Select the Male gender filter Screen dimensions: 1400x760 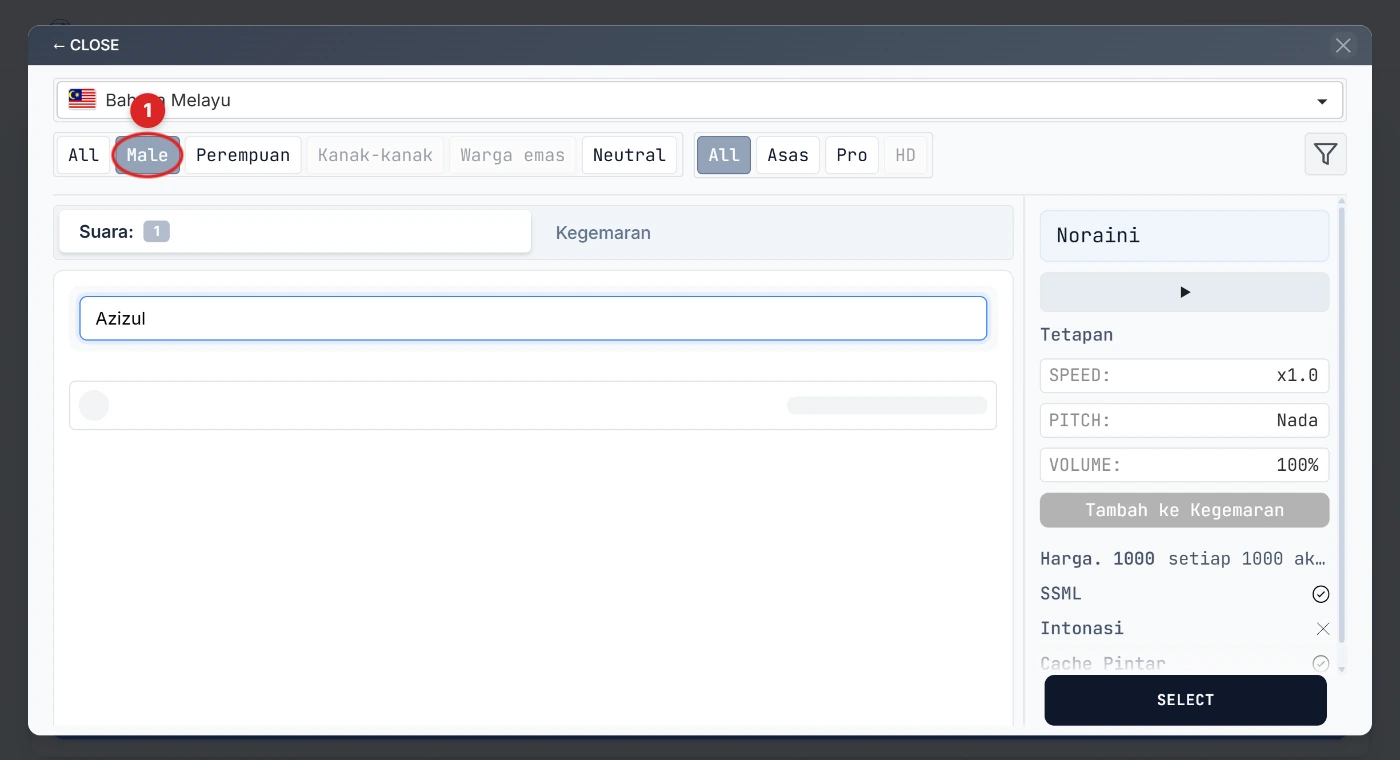(x=148, y=155)
